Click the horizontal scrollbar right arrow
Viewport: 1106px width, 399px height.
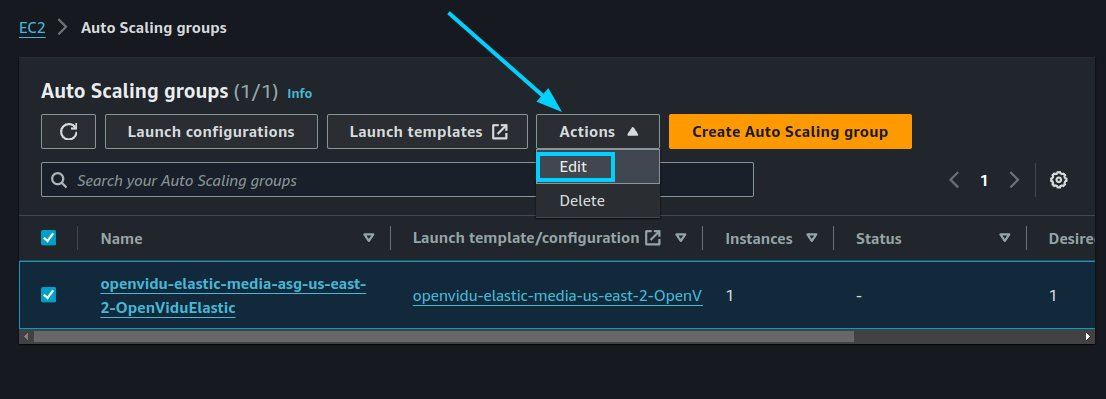click(x=1088, y=337)
